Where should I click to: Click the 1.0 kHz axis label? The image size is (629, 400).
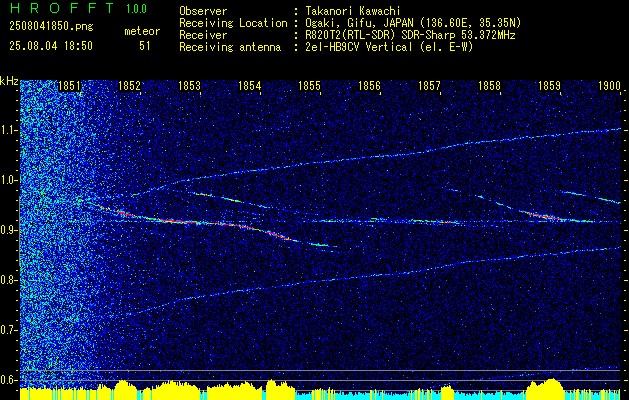point(9,181)
